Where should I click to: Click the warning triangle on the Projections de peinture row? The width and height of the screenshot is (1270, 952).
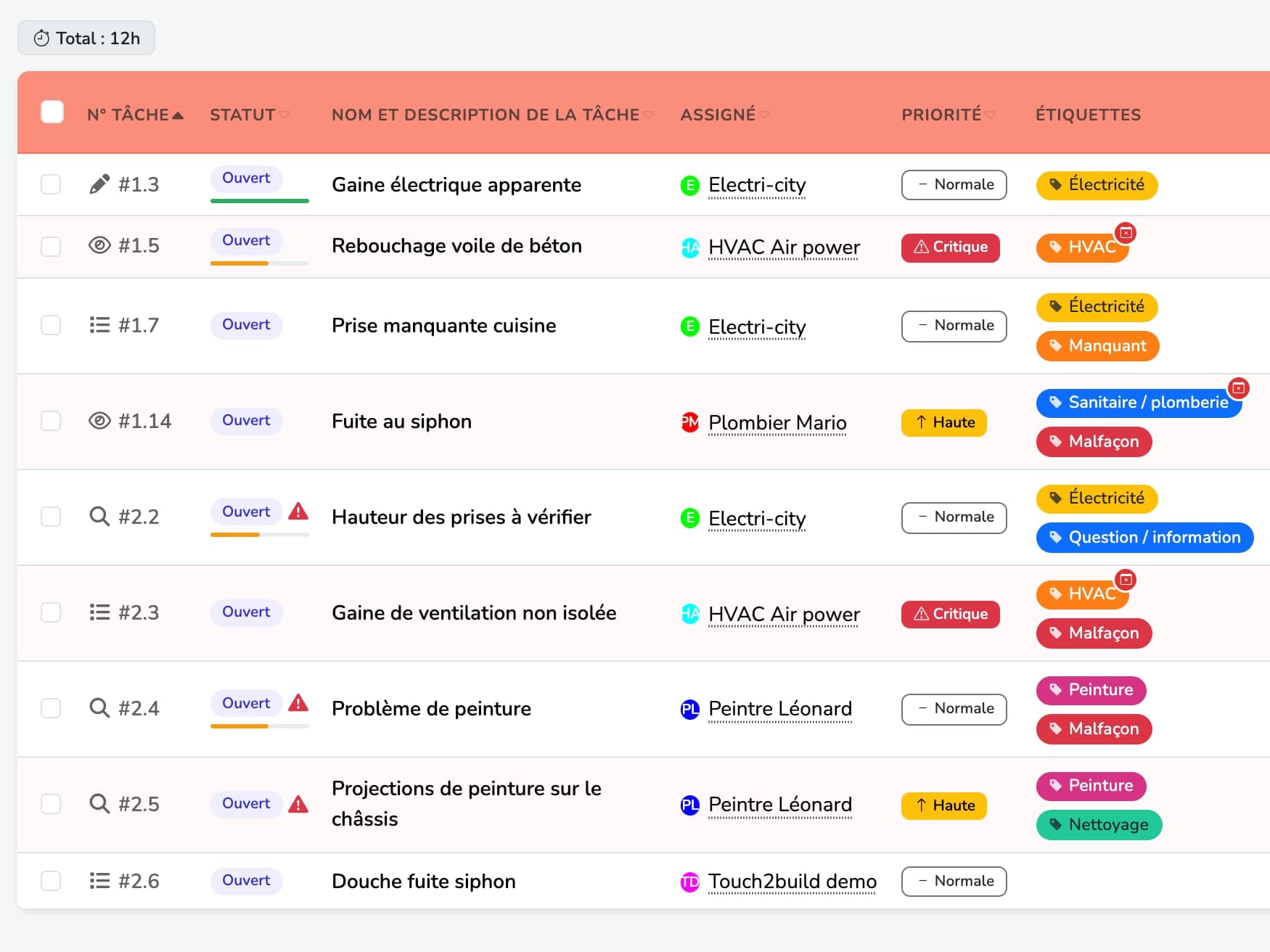pyautogui.click(x=298, y=804)
